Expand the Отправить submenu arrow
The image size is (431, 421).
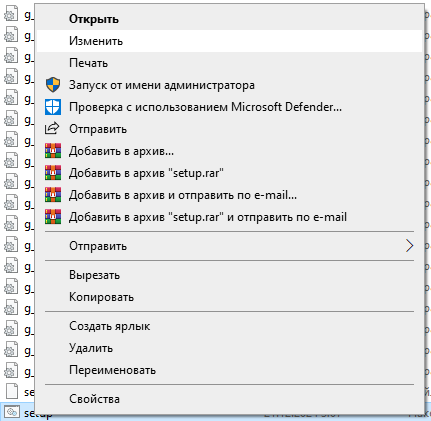tap(409, 246)
